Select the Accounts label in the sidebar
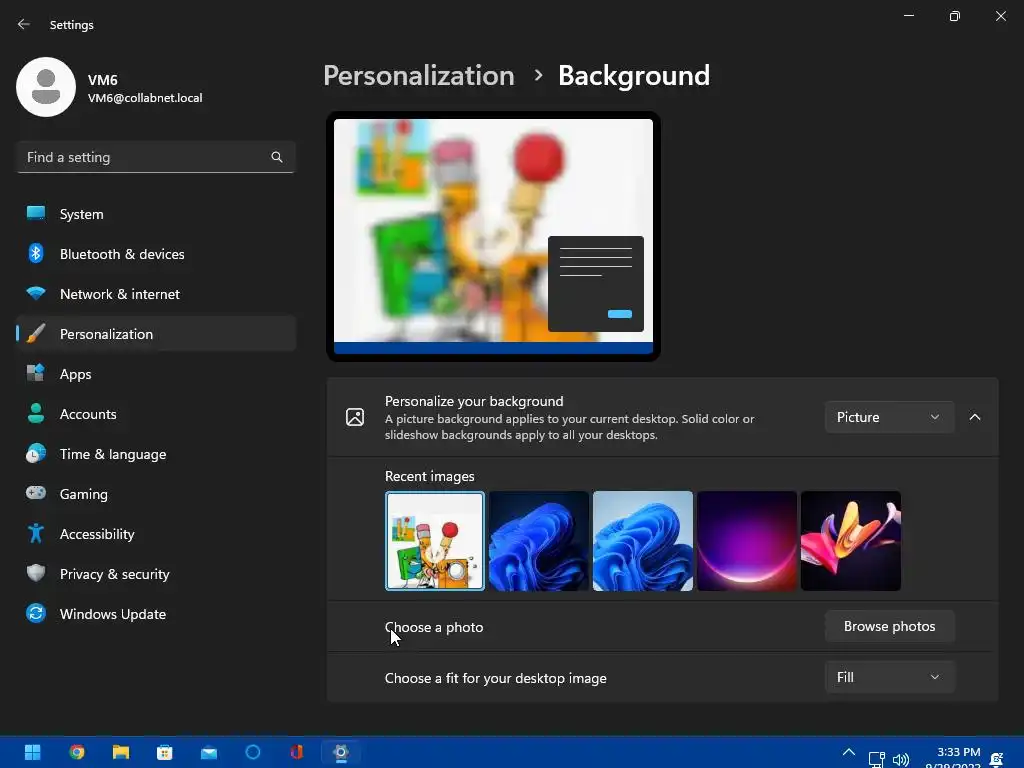The image size is (1024, 768). [x=88, y=414]
